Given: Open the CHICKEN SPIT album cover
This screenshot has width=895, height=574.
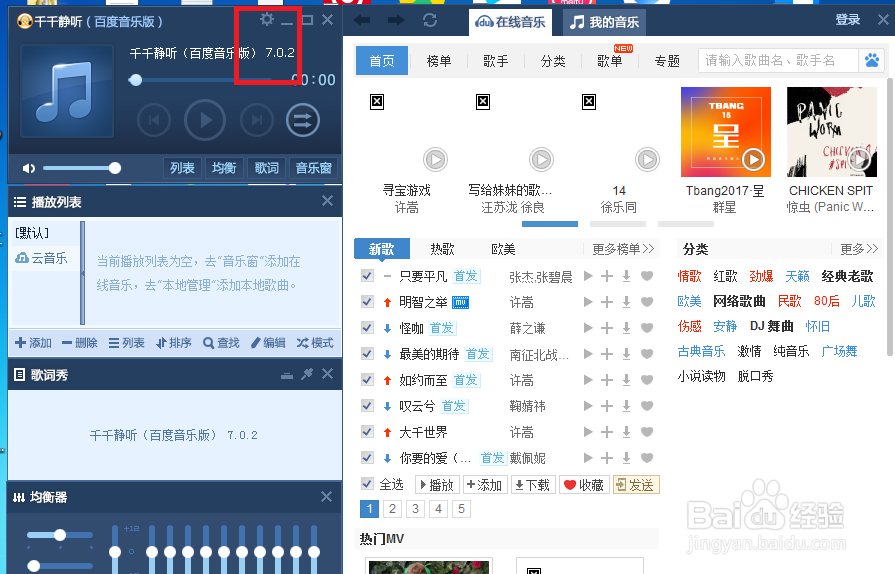Looking at the screenshot, I should pyautogui.click(x=832, y=132).
